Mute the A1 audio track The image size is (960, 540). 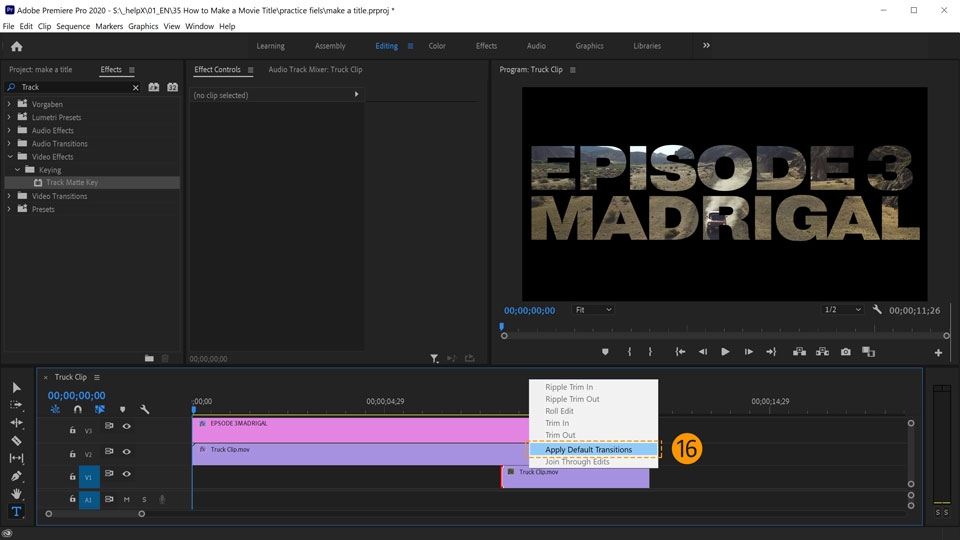(x=127, y=500)
